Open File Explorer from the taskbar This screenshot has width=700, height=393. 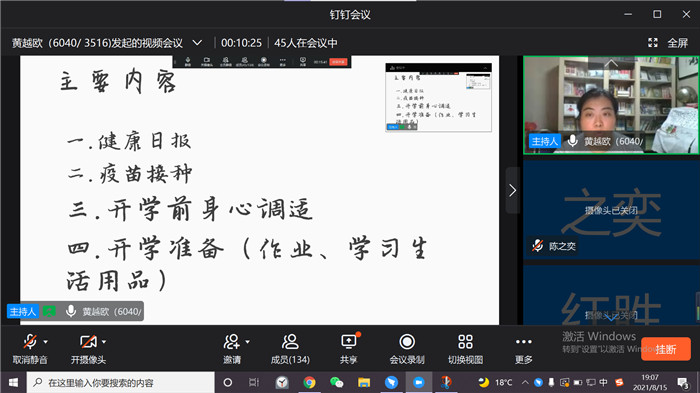364,383
